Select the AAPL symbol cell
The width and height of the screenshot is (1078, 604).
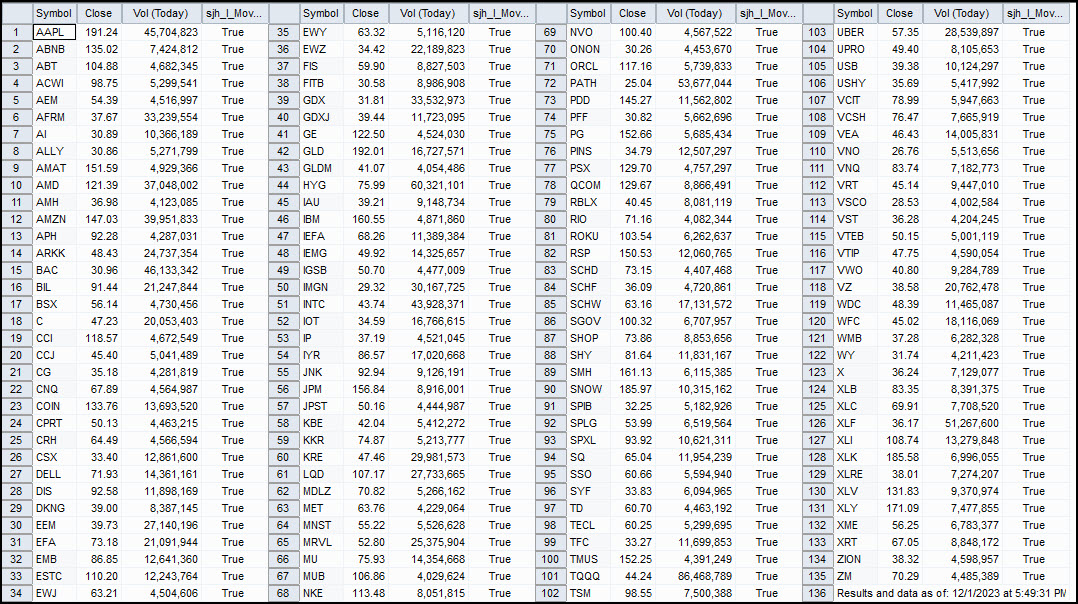tap(54, 32)
